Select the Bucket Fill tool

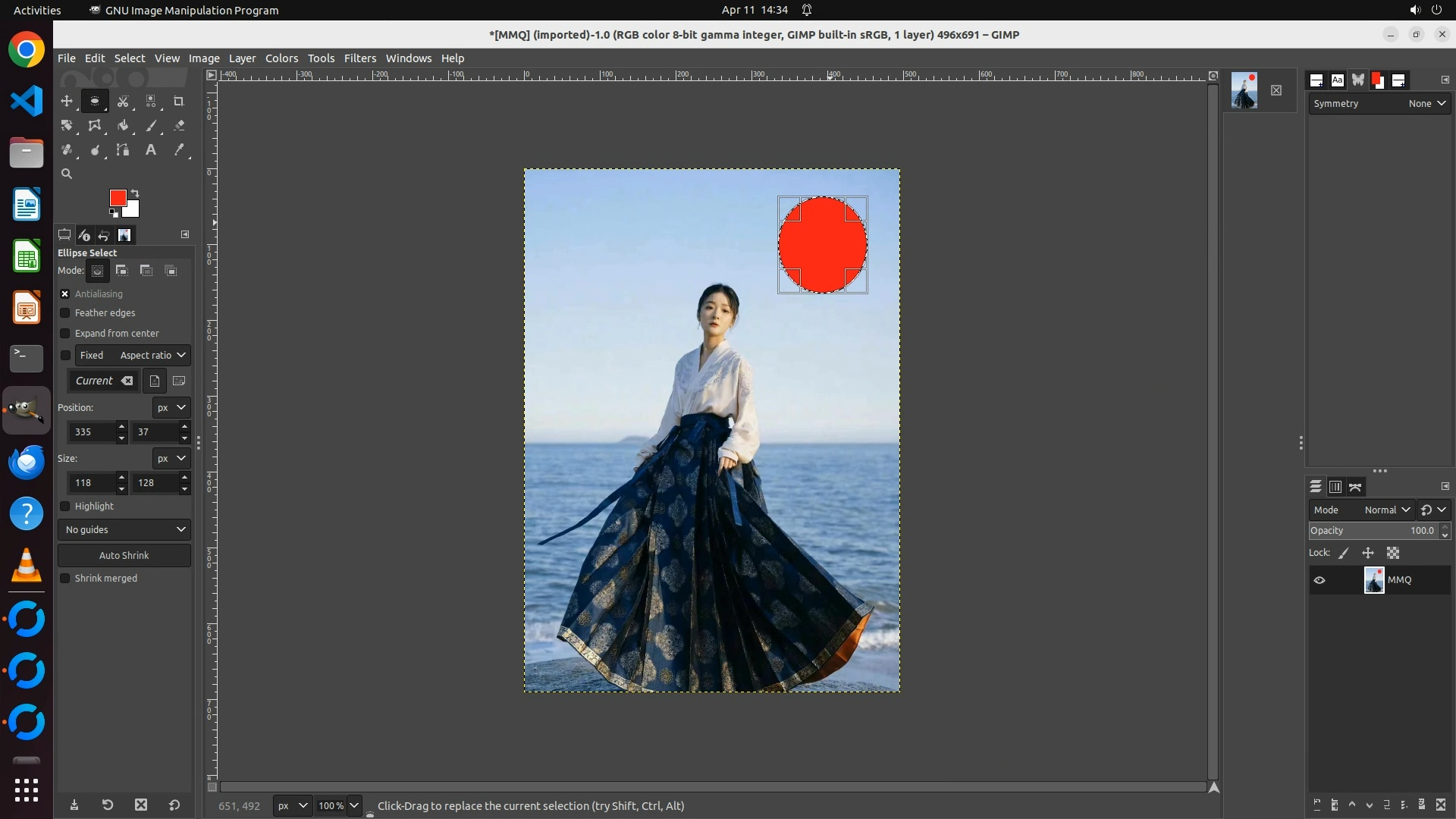pos(123,126)
